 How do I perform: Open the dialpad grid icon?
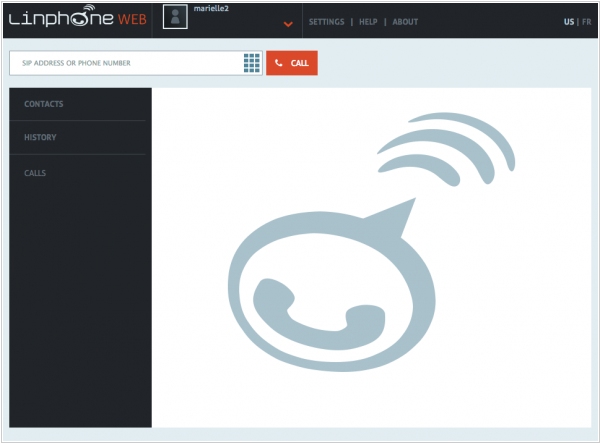(252, 63)
